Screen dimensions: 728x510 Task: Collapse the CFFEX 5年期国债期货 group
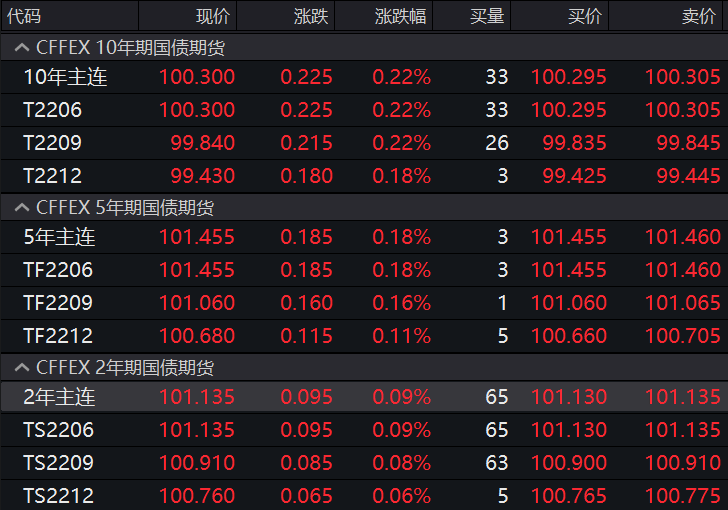click(x=21, y=208)
